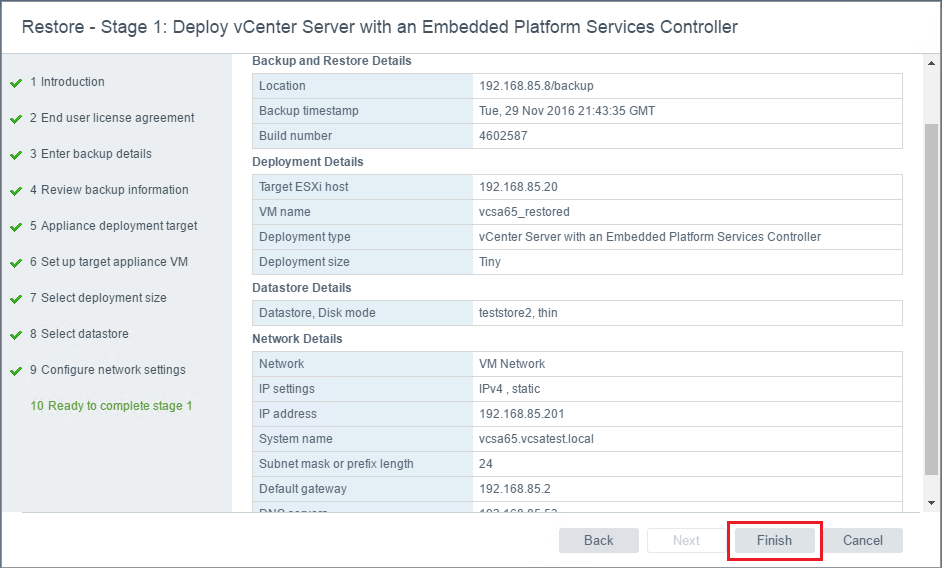Click the Target ESXi host label
Image resolution: width=942 pixels, height=568 pixels.
pyautogui.click(x=303, y=187)
